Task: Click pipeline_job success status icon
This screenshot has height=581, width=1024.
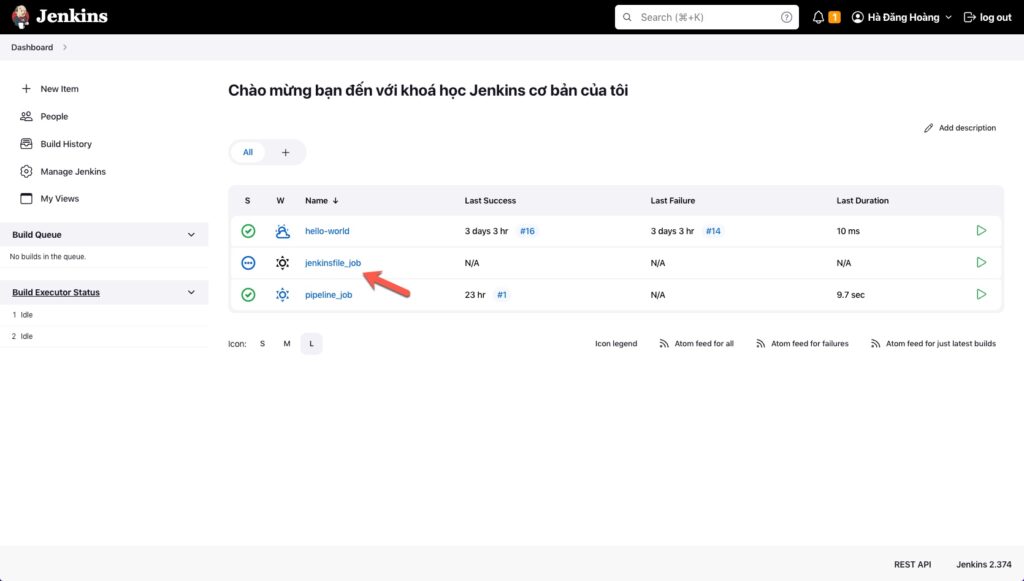Action: (248, 294)
